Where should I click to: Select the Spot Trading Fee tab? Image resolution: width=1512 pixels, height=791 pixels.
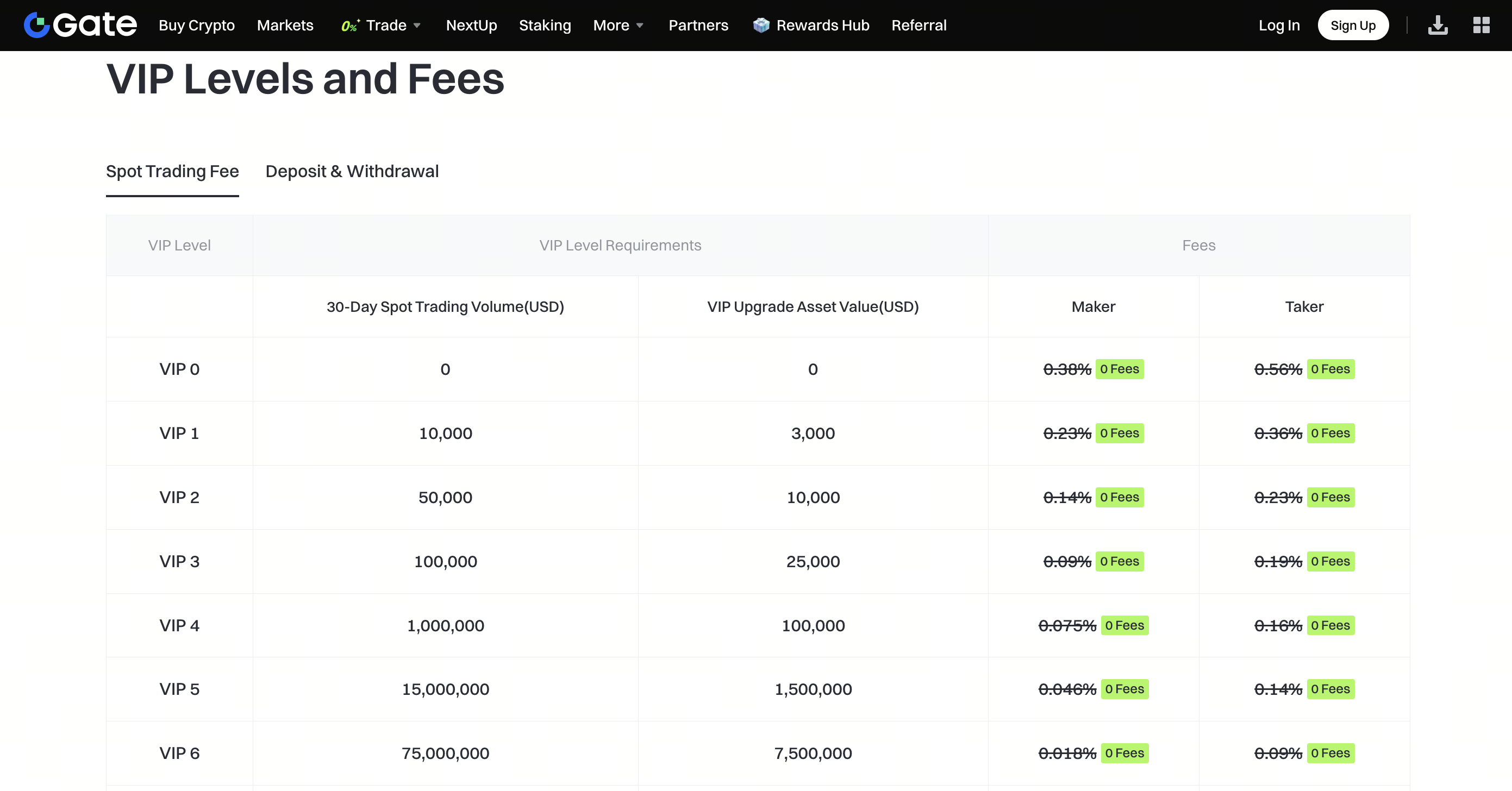[172, 171]
